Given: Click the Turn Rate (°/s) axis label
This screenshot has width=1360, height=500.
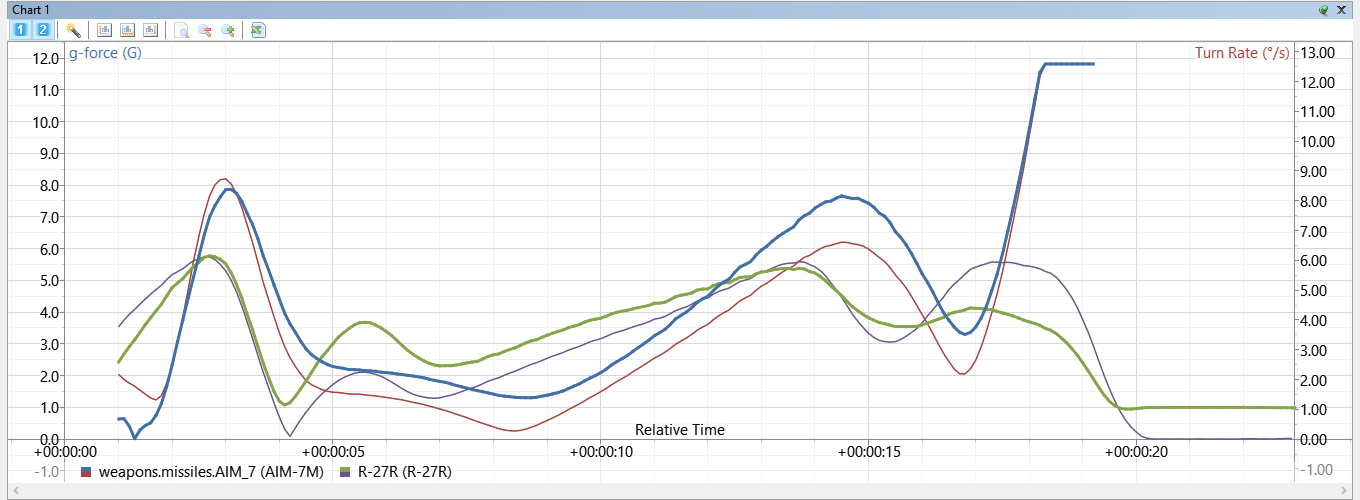Looking at the screenshot, I should (x=1242, y=52).
